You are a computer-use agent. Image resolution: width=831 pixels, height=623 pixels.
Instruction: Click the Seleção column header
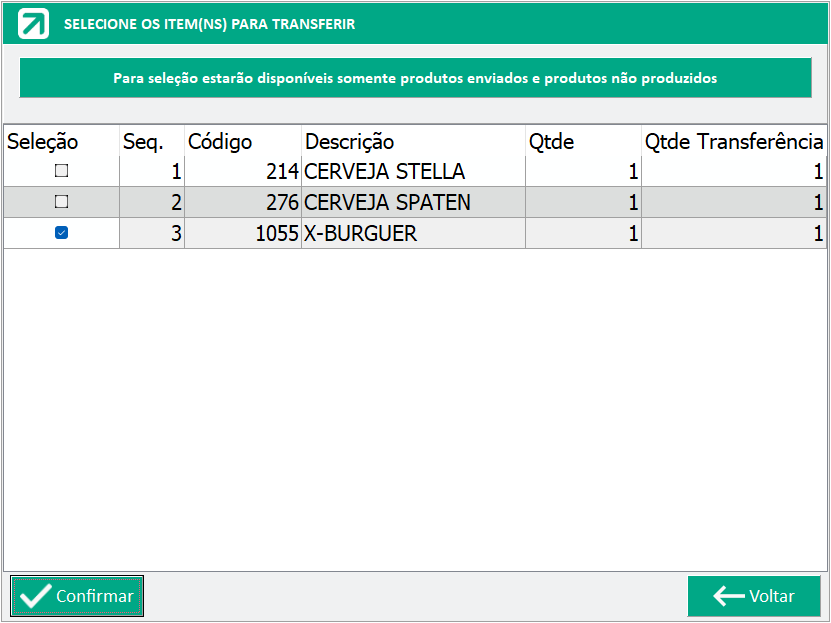click(x=61, y=141)
